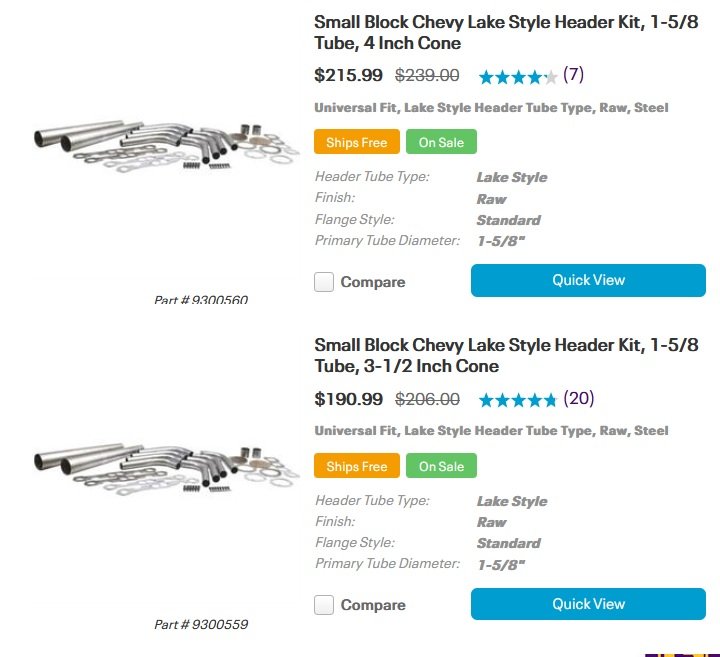Click the star rating beside the $190.99 price

517,399
